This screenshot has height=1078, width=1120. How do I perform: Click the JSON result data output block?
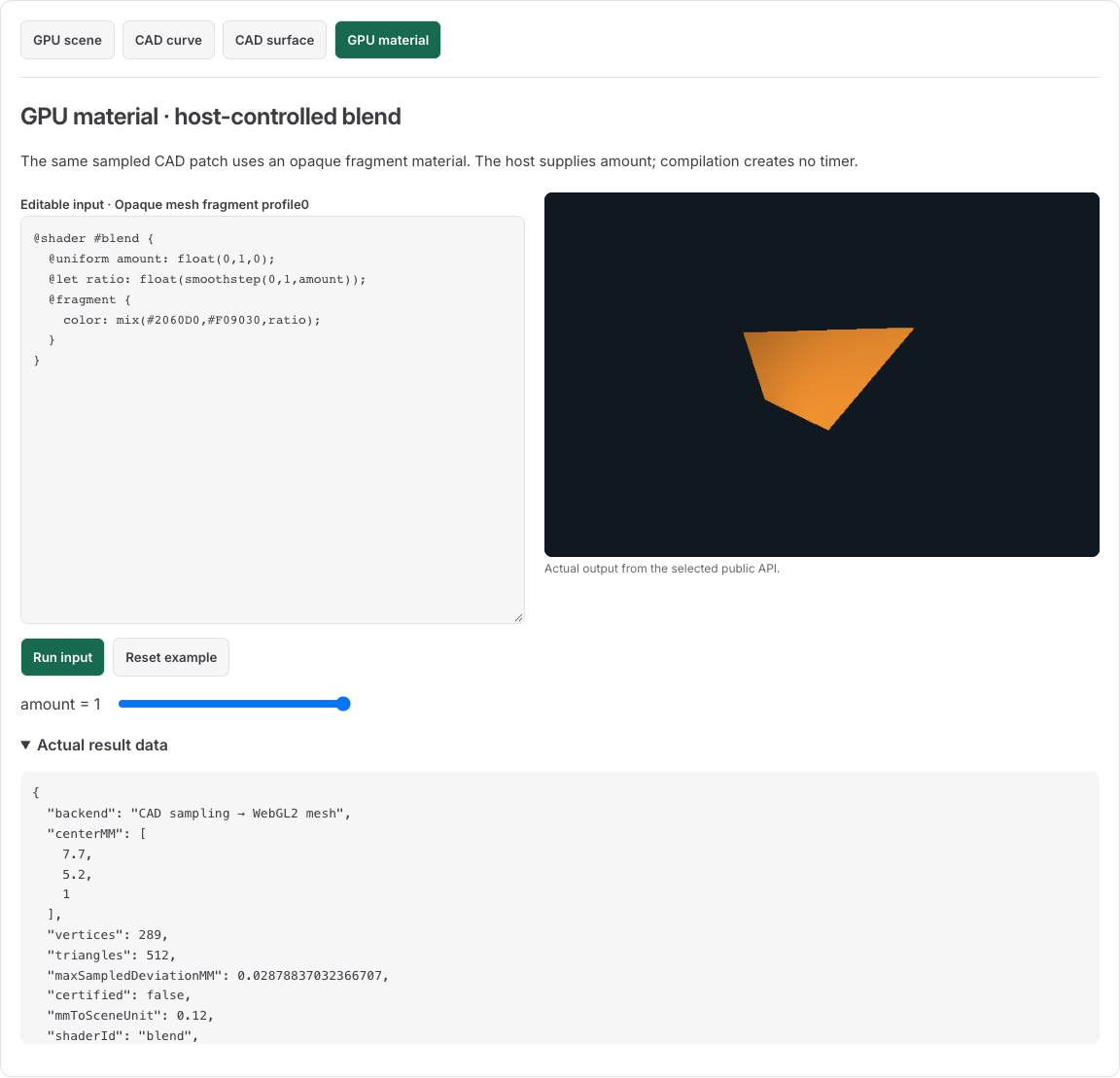pyautogui.click(x=559, y=907)
